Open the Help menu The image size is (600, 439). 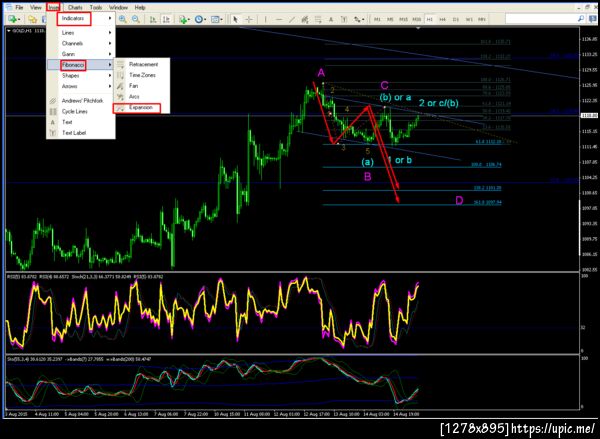click(x=140, y=7)
